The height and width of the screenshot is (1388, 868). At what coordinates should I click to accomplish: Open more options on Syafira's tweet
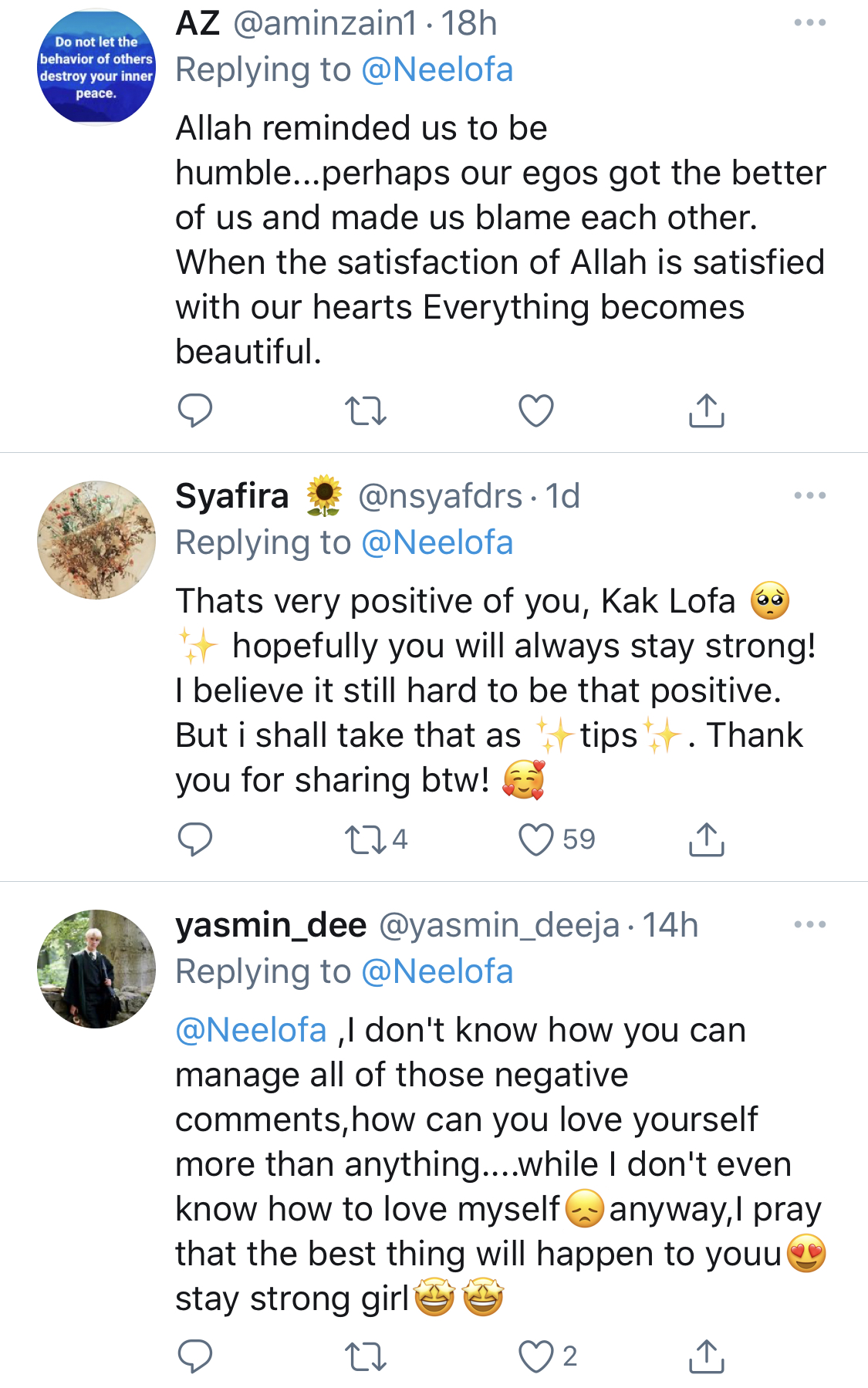coord(809,495)
